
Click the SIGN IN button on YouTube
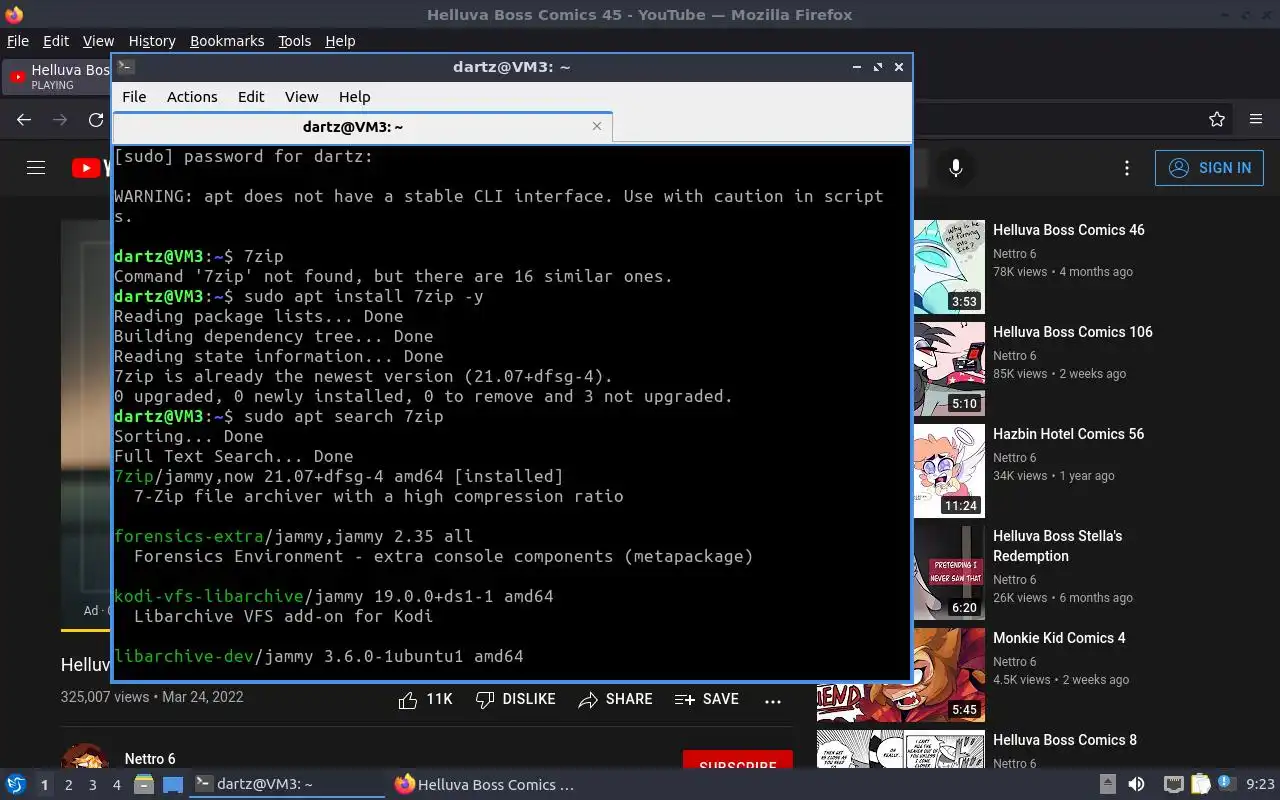tap(1209, 168)
